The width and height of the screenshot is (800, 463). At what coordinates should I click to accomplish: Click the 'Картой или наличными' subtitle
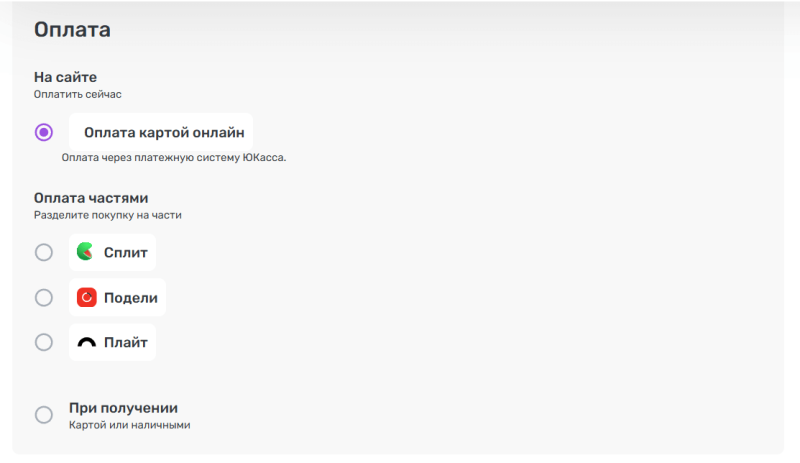pyautogui.click(x=129, y=425)
